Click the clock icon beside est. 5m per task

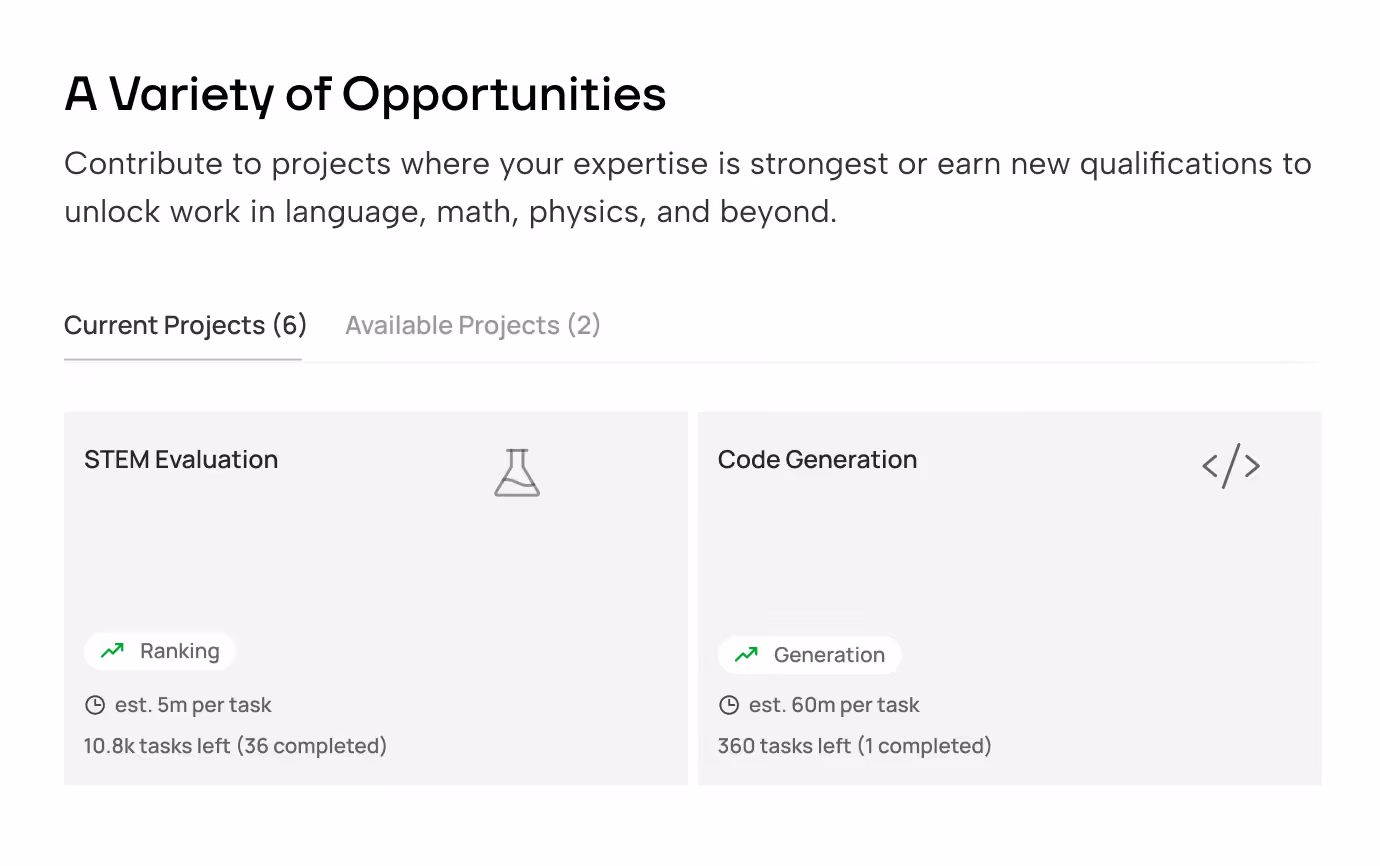[95, 705]
